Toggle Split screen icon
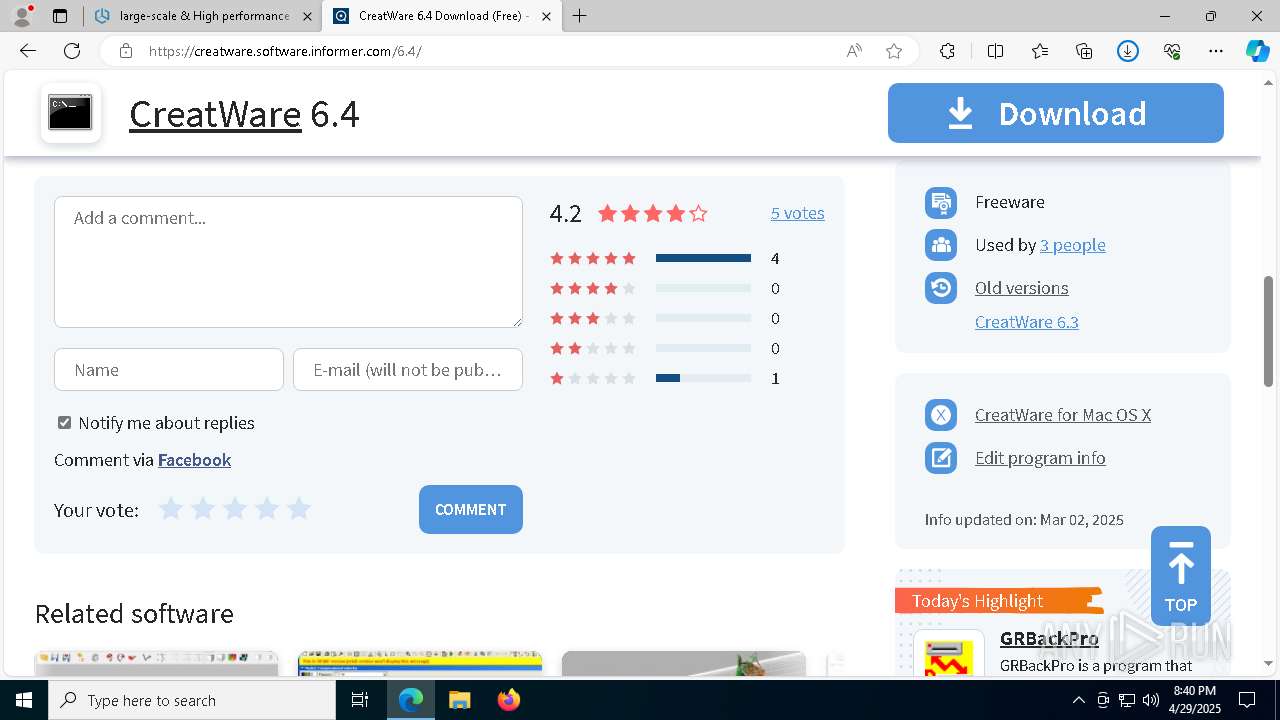 pos(996,51)
